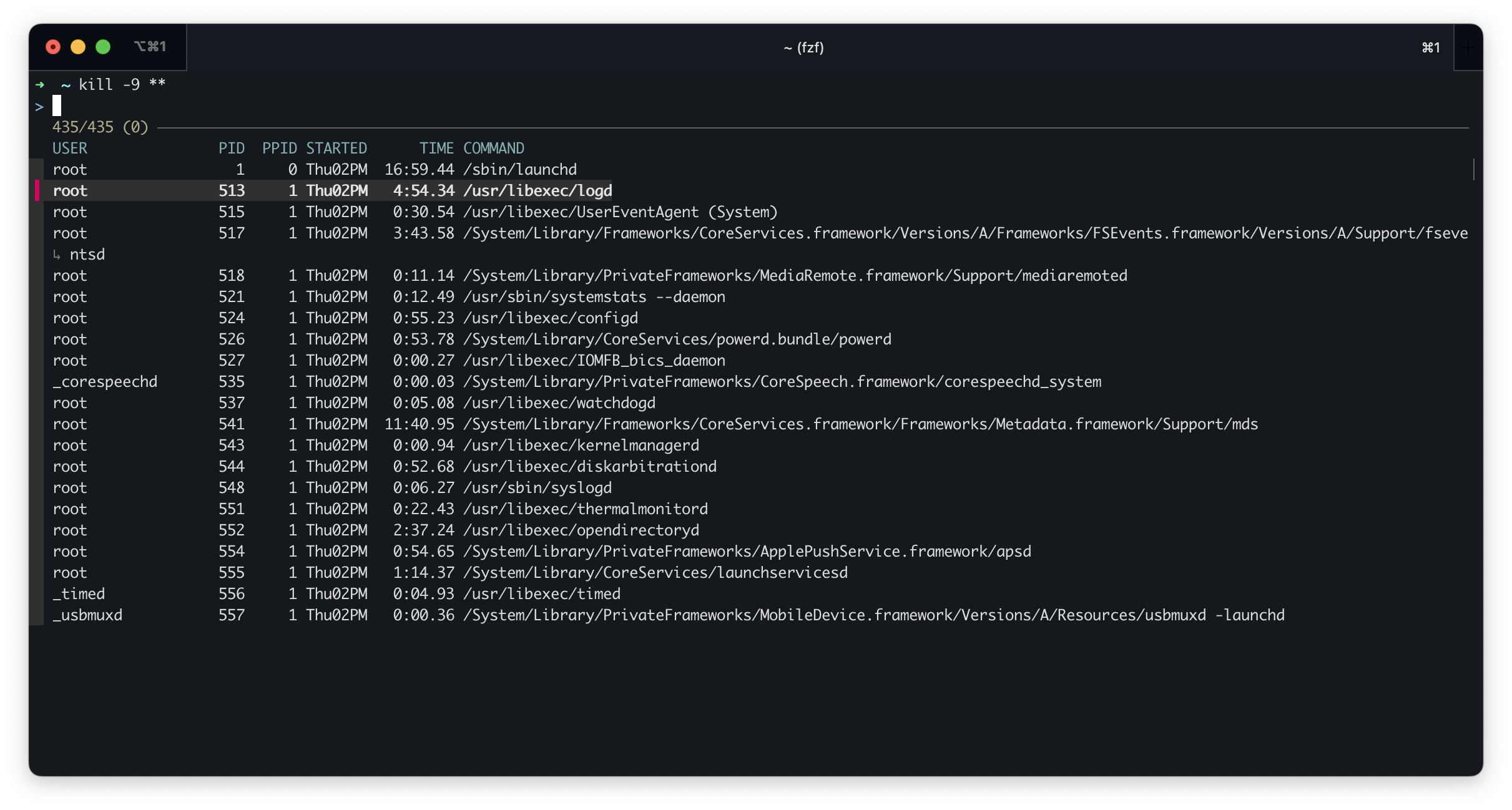Viewport: 1512px width, 810px height.
Task: Select the UserEventAgent (System) process
Action: [x=619, y=212]
